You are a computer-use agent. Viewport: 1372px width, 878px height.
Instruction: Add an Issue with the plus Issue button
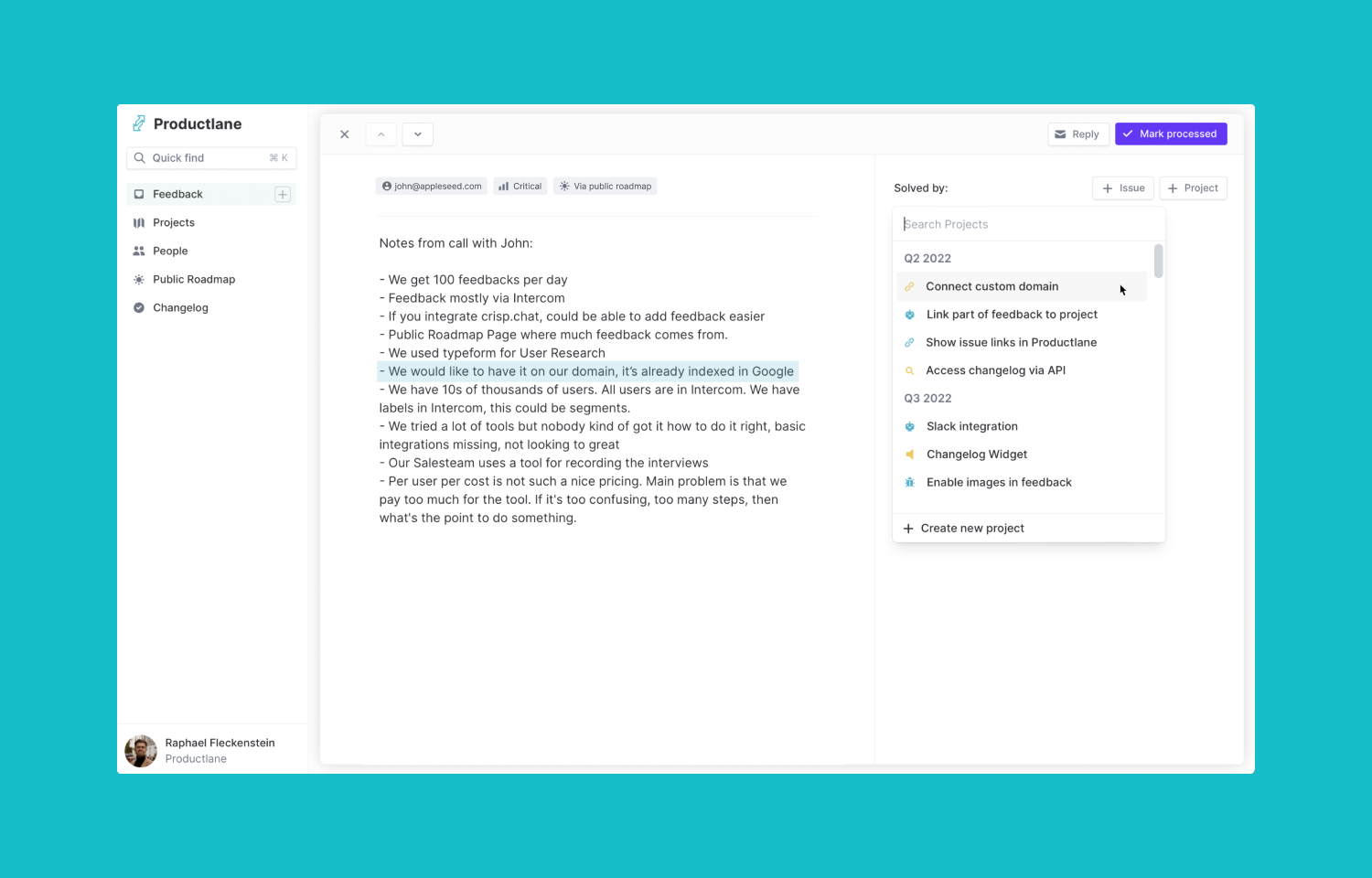pyautogui.click(x=1123, y=188)
